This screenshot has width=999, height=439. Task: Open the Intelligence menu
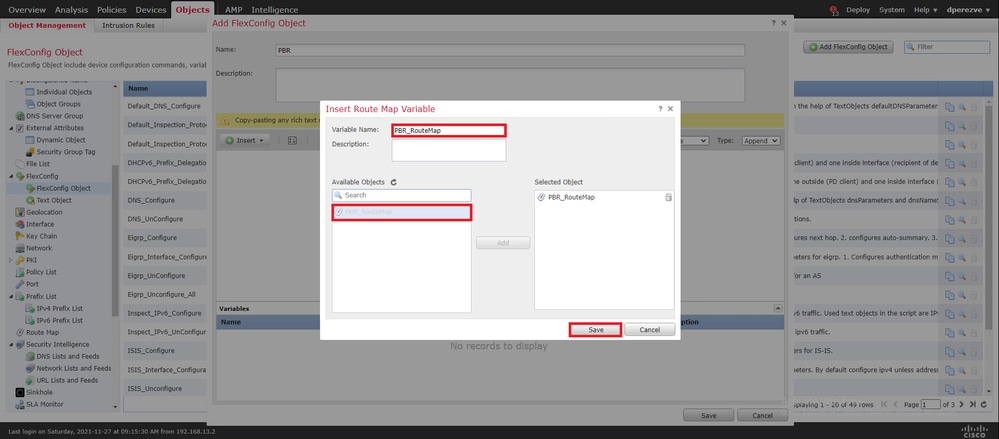pos(275,10)
